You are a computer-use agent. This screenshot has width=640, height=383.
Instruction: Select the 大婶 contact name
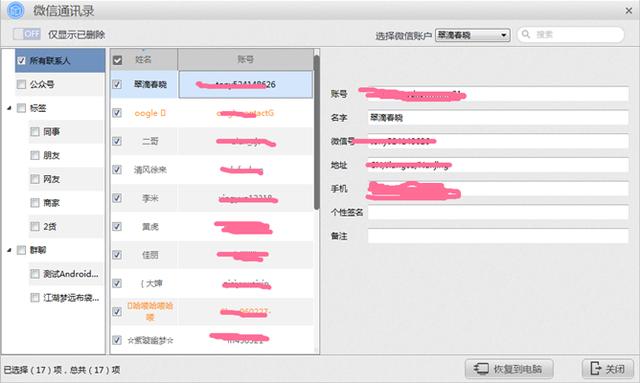point(151,283)
